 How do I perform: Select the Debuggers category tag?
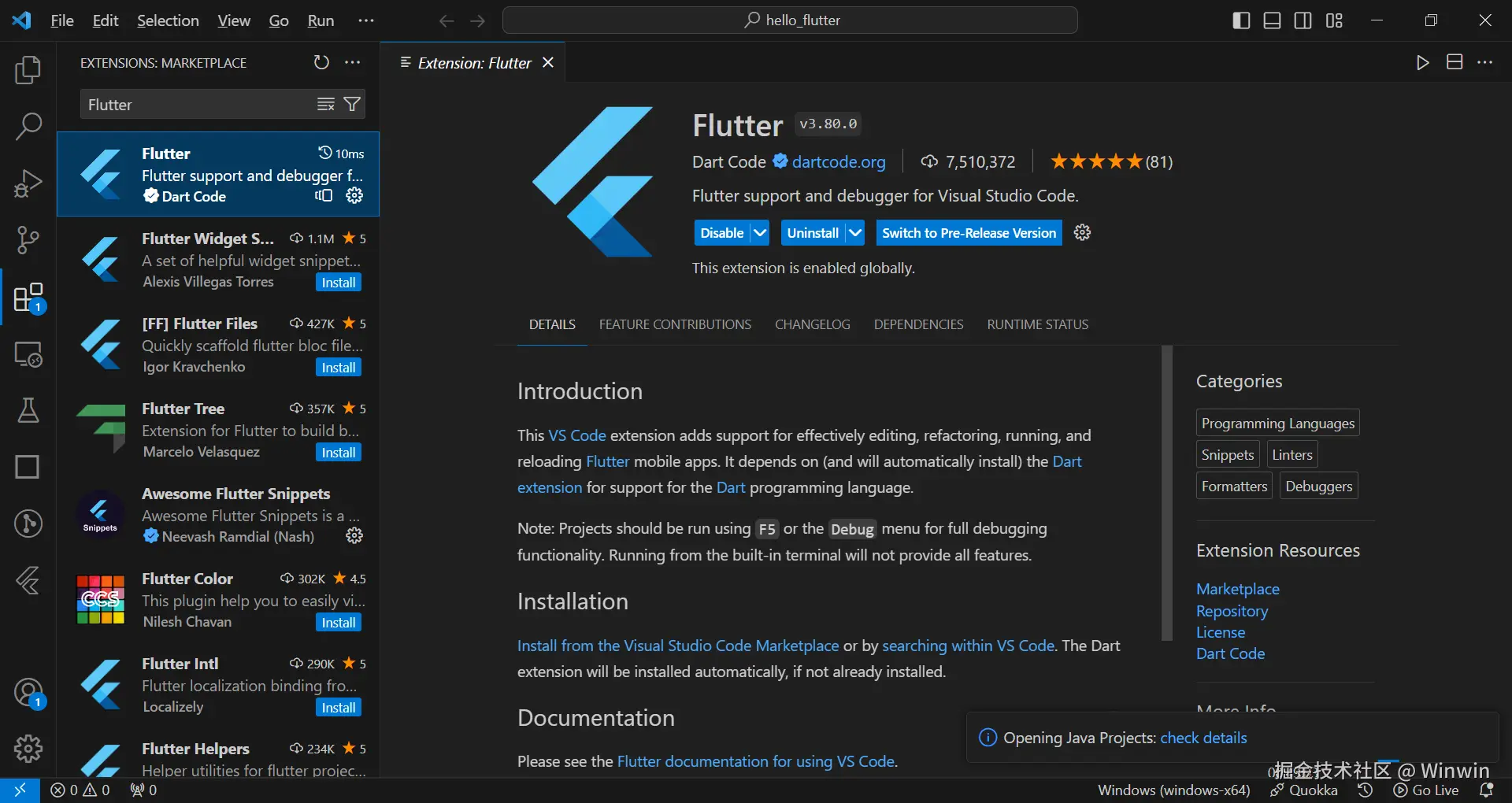(1318, 486)
